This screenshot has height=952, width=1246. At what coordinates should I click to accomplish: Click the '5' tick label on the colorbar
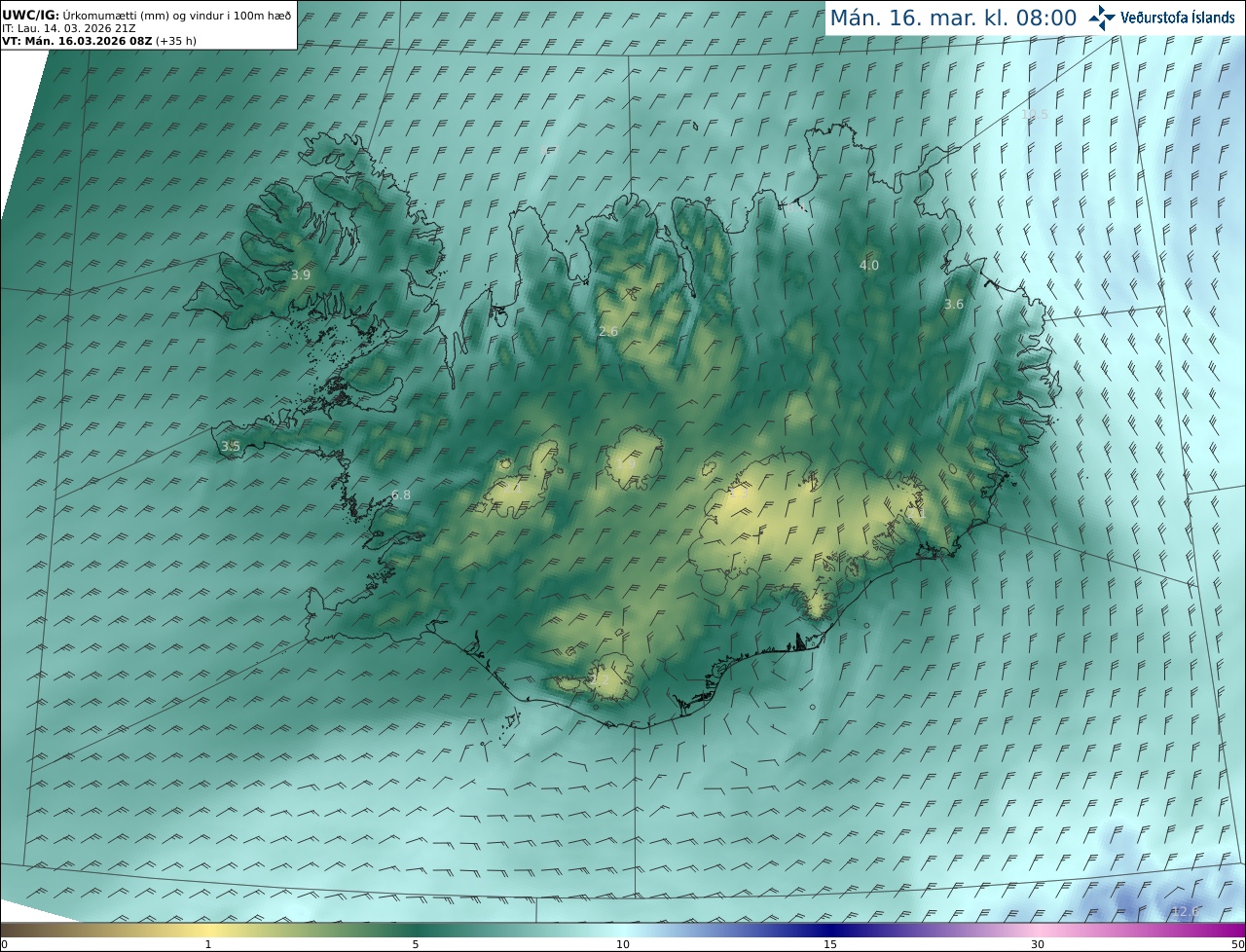pyautogui.click(x=416, y=944)
